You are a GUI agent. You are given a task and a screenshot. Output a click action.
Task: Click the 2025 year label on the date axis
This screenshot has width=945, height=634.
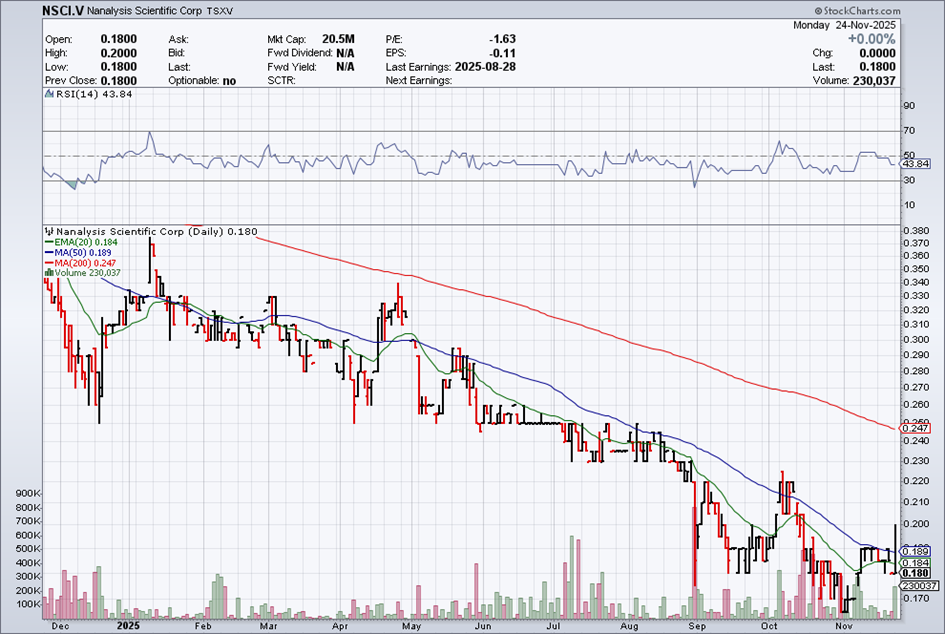pyautogui.click(x=128, y=626)
